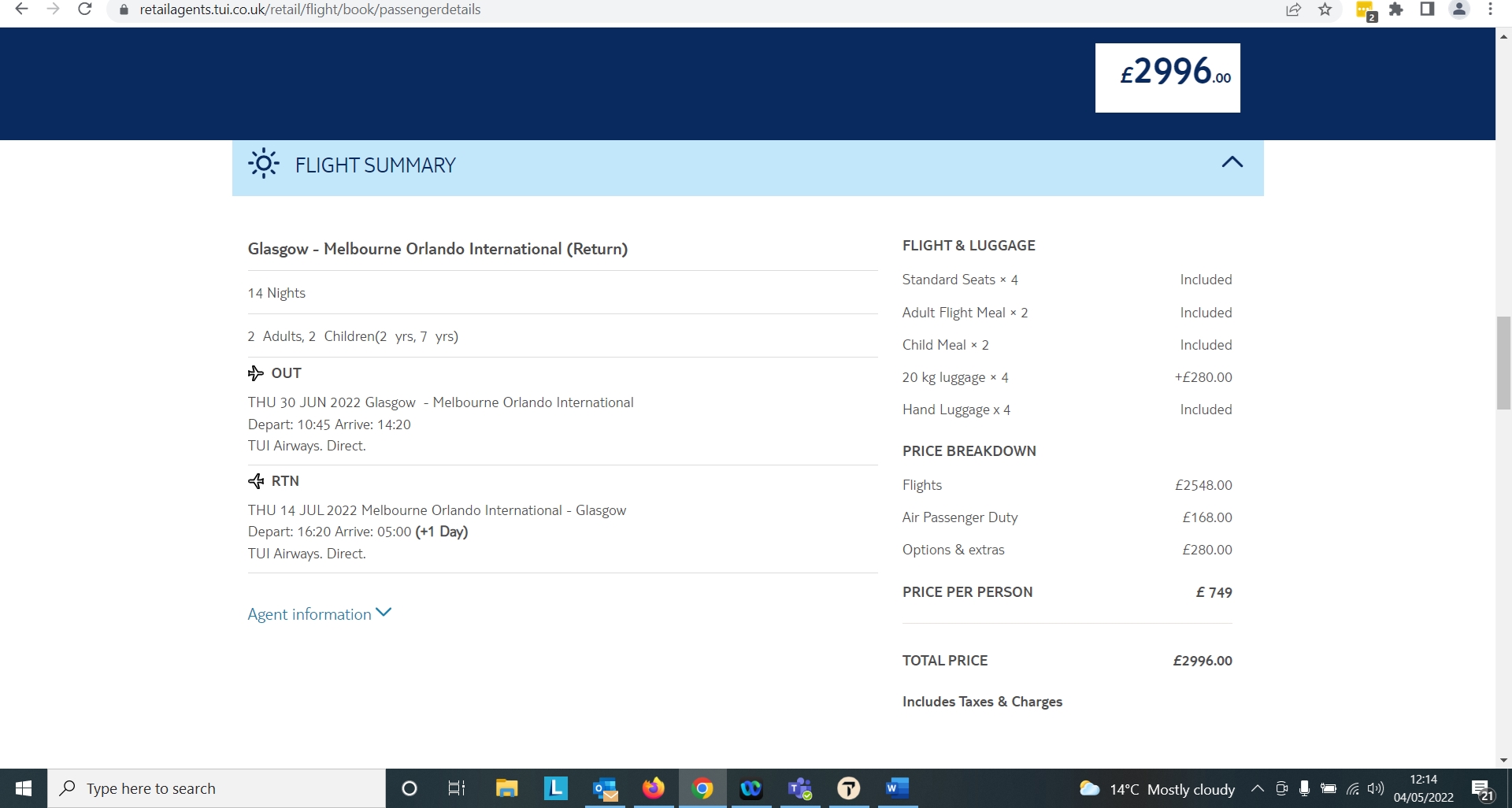The height and width of the screenshot is (808, 1512).
Task: Switch to Chrome on the taskbar
Action: pos(702,788)
